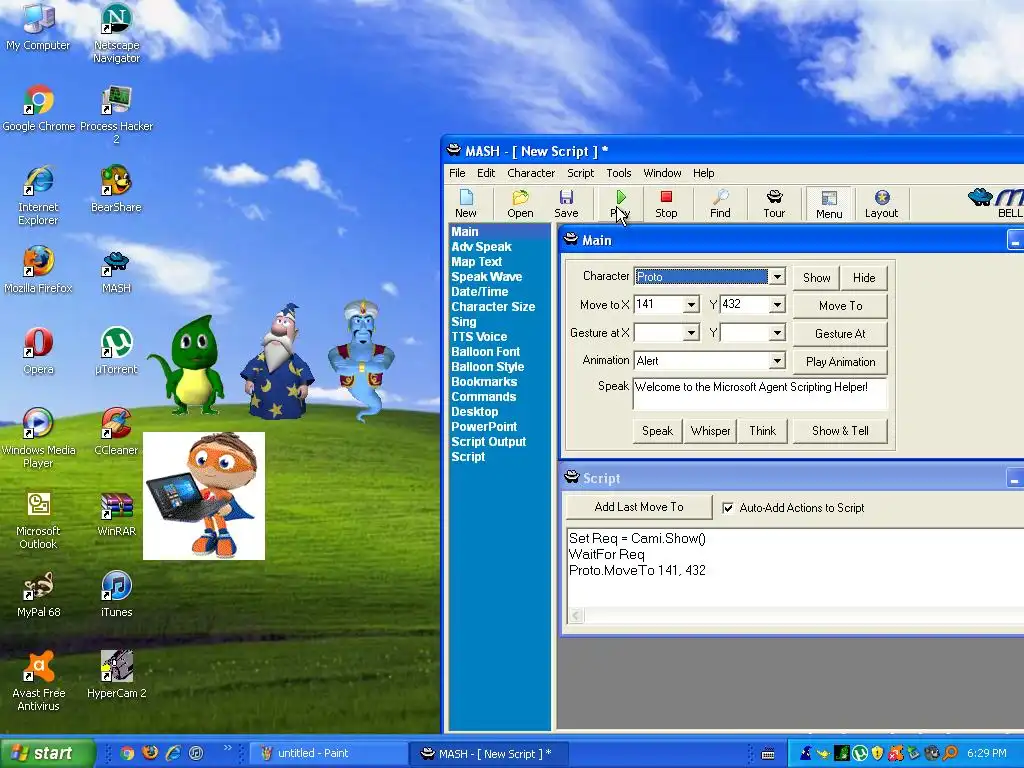This screenshot has height=768, width=1024.
Task: Click the Move To button
Action: [x=840, y=306]
